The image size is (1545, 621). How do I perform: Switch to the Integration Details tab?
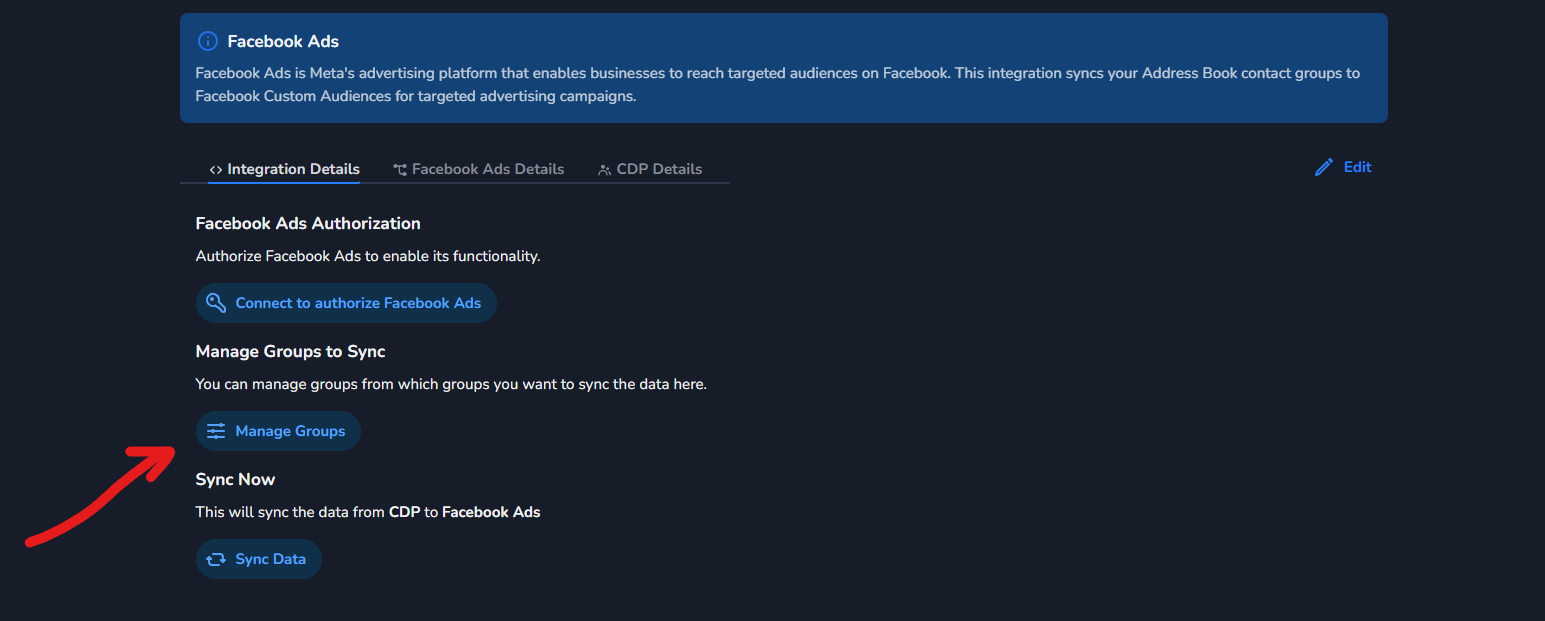tap(293, 169)
